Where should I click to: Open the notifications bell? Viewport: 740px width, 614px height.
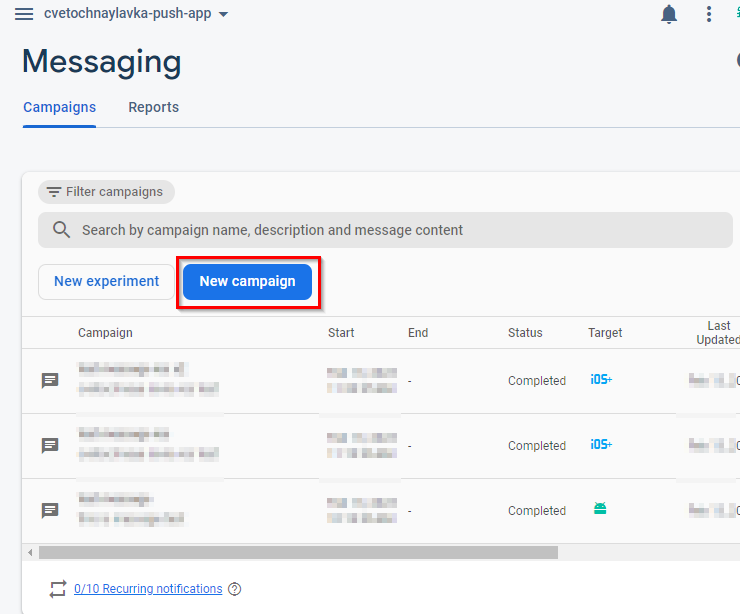[x=668, y=14]
